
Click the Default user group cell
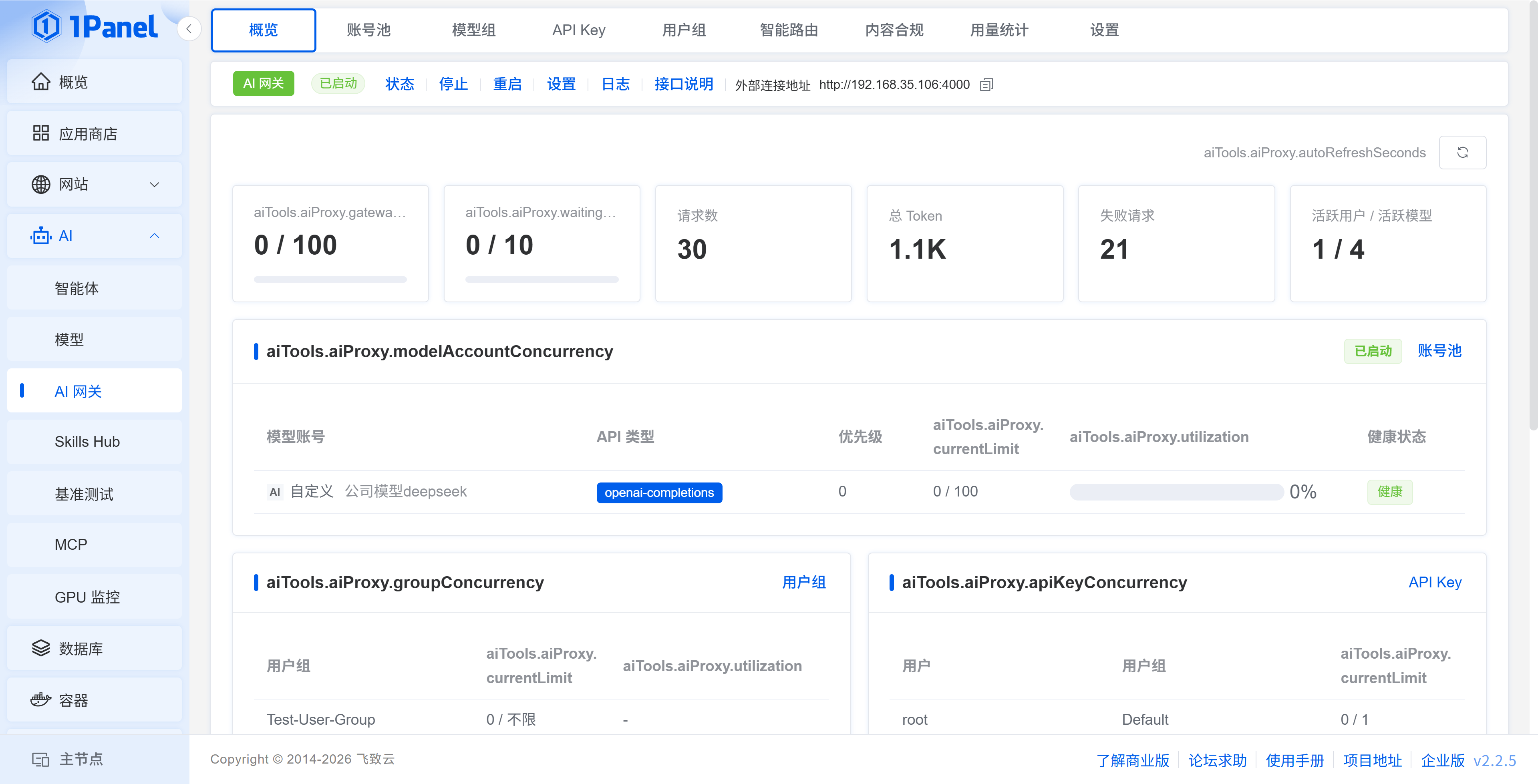coord(1145,720)
